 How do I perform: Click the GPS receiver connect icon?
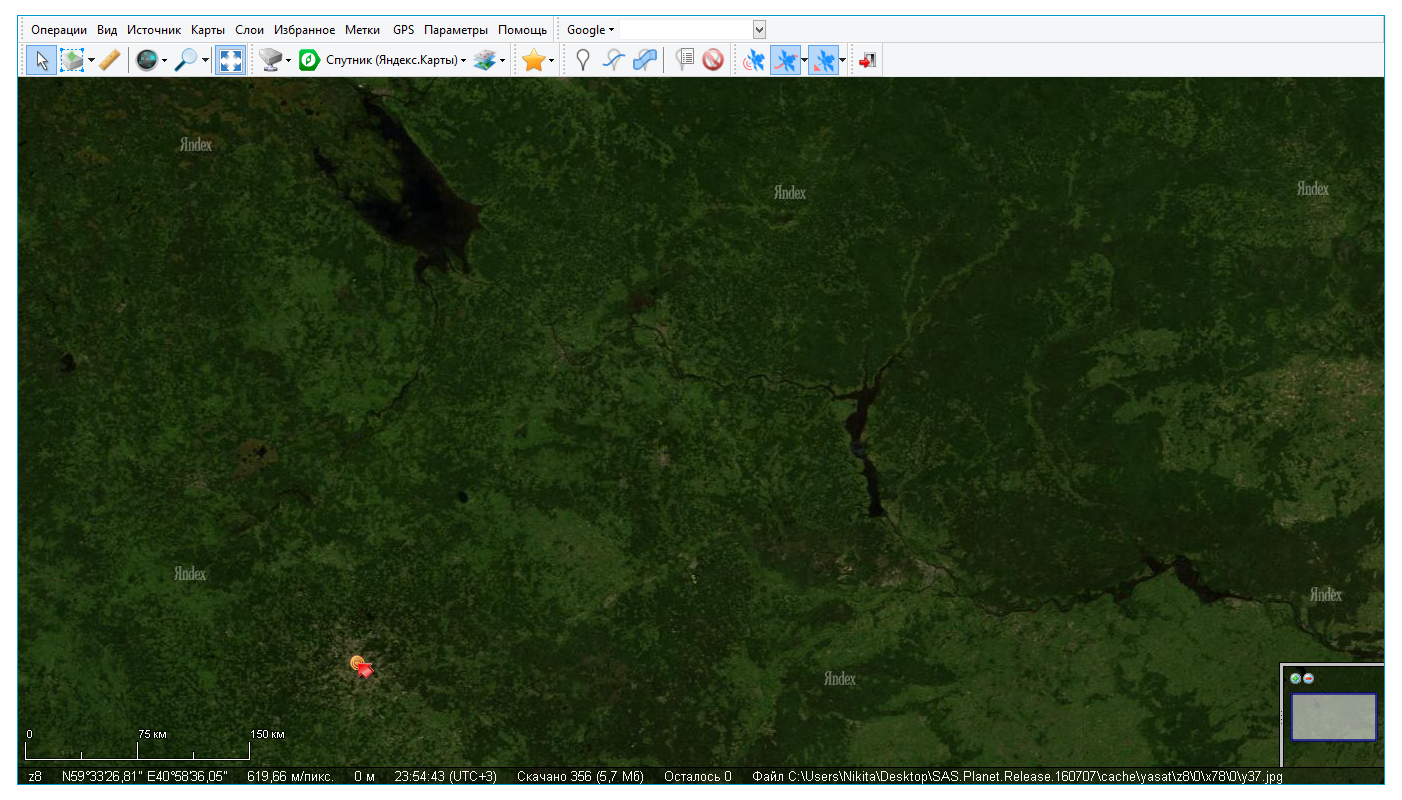pyautogui.click(x=753, y=61)
